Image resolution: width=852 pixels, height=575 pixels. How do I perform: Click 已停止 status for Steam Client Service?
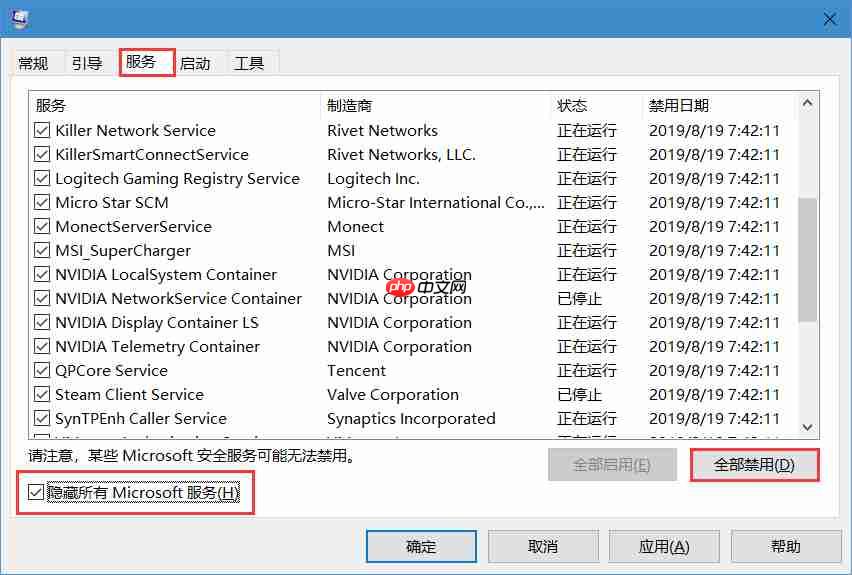click(579, 395)
